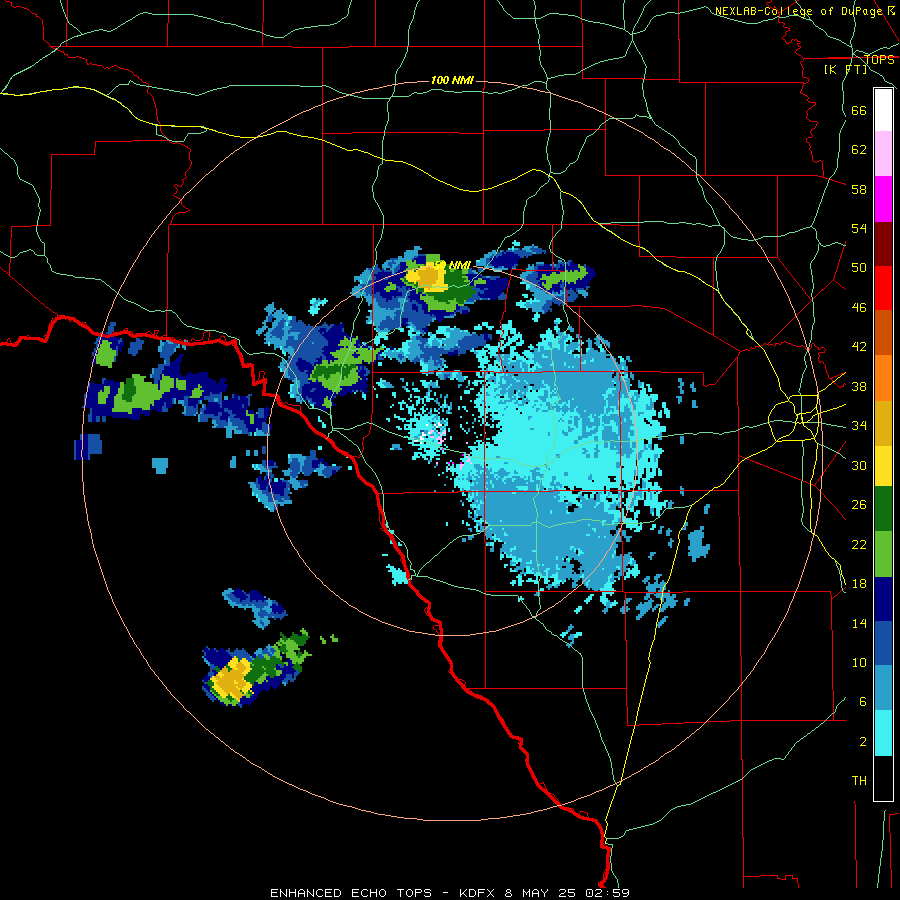The image size is (900, 900).
Task: Select the 'KDFX' radar site identifier
Action: (479, 893)
